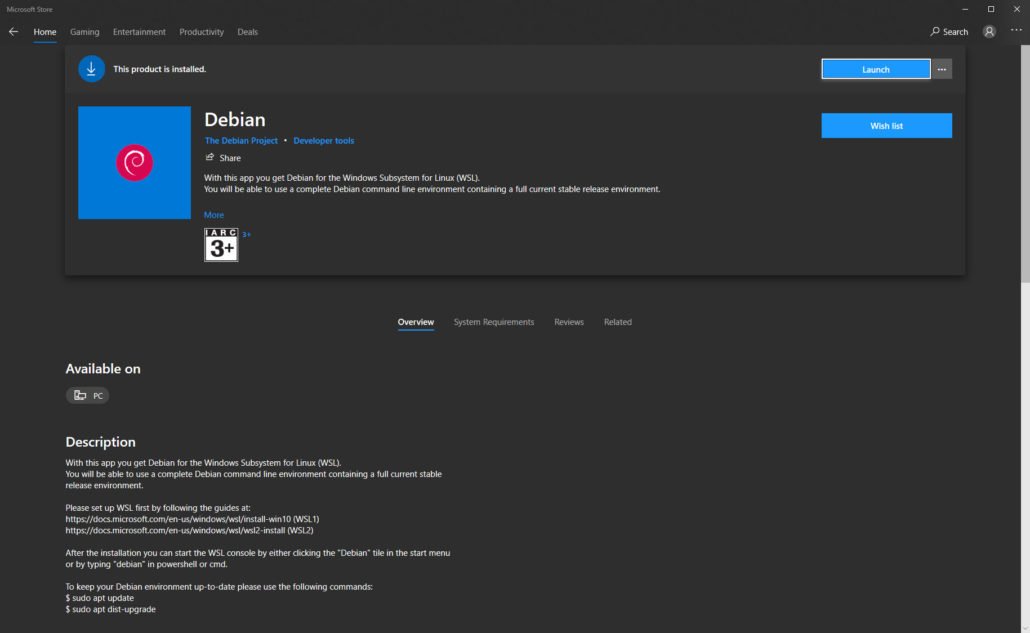Viewport: 1030px width, 633px height.
Task: Click the PC device chip icon
Action: click(x=80, y=396)
